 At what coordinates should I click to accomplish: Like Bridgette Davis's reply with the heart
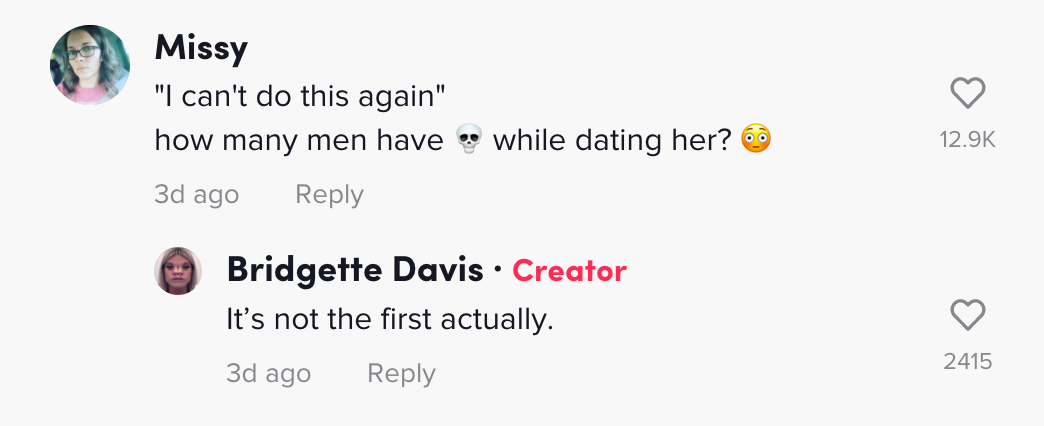tap(967, 315)
